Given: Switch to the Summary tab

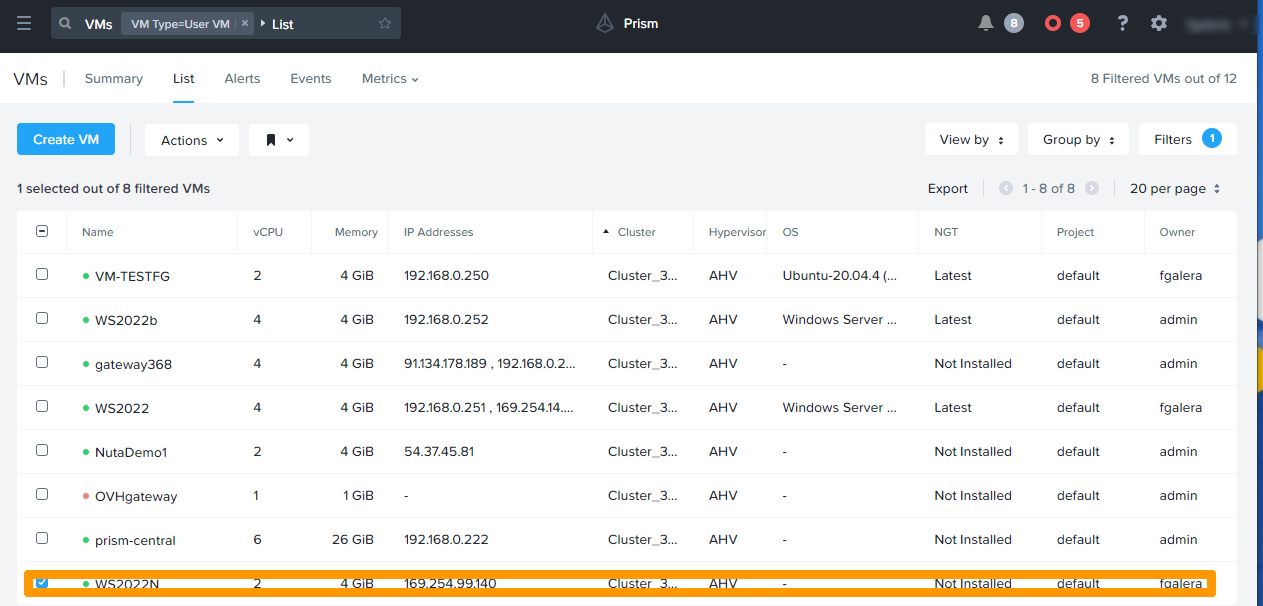Looking at the screenshot, I should (x=114, y=78).
